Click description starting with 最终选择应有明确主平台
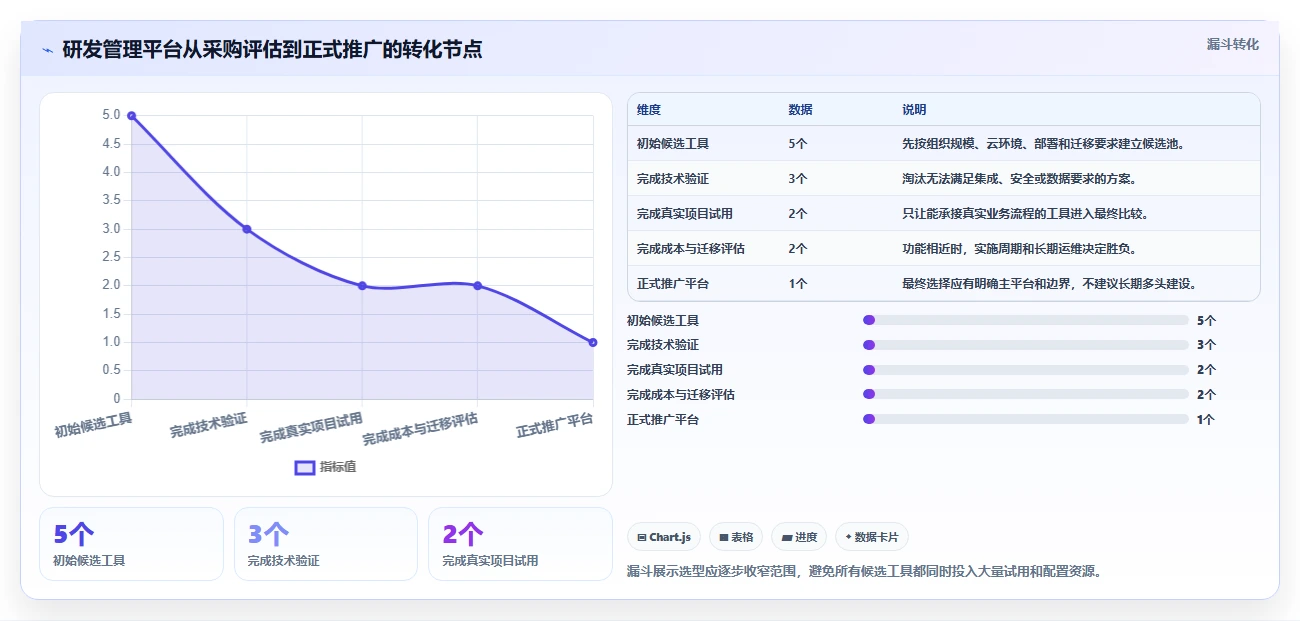Viewport: 1300px width, 621px height. click(x=1050, y=284)
